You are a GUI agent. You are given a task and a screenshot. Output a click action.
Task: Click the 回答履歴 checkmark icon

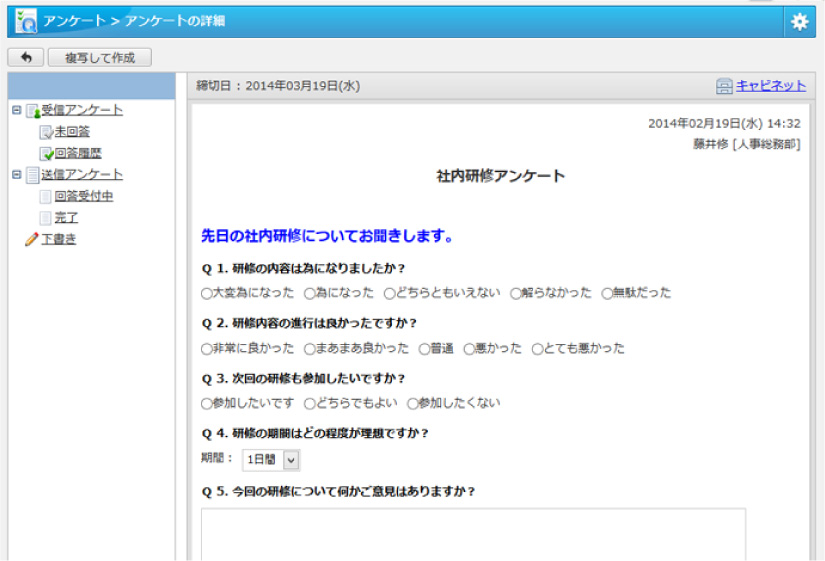coord(46,154)
